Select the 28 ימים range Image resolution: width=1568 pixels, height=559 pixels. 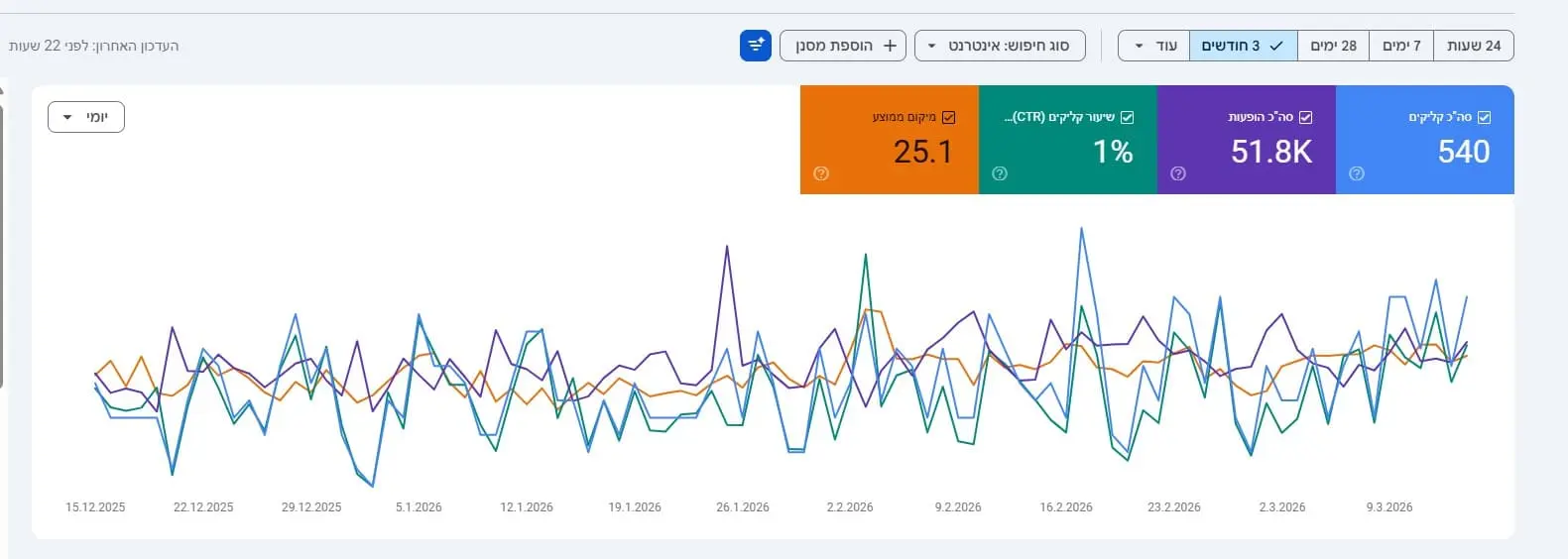(x=1333, y=46)
